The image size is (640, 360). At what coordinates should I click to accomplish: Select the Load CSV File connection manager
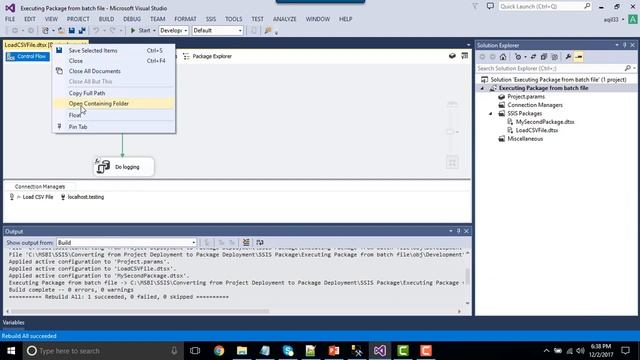pyautogui.click(x=32, y=197)
